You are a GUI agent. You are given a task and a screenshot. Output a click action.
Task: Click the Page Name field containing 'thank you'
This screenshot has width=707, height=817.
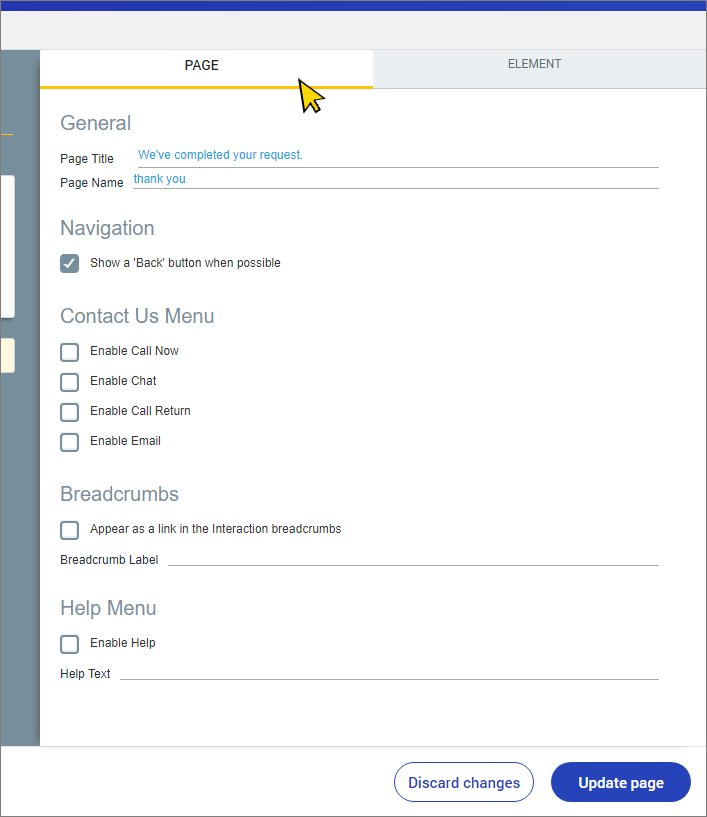pyautogui.click(x=396, y=179)
